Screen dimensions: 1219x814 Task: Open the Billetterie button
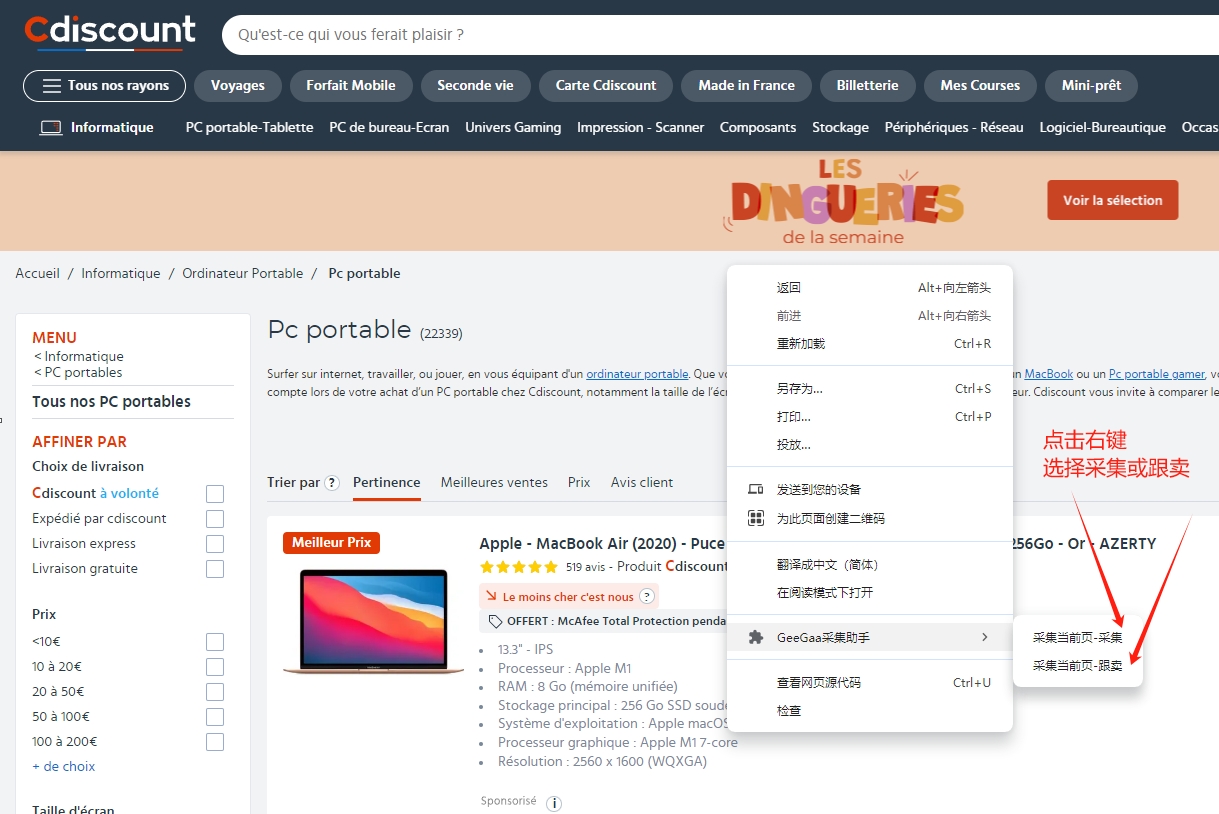pos(868,86)
